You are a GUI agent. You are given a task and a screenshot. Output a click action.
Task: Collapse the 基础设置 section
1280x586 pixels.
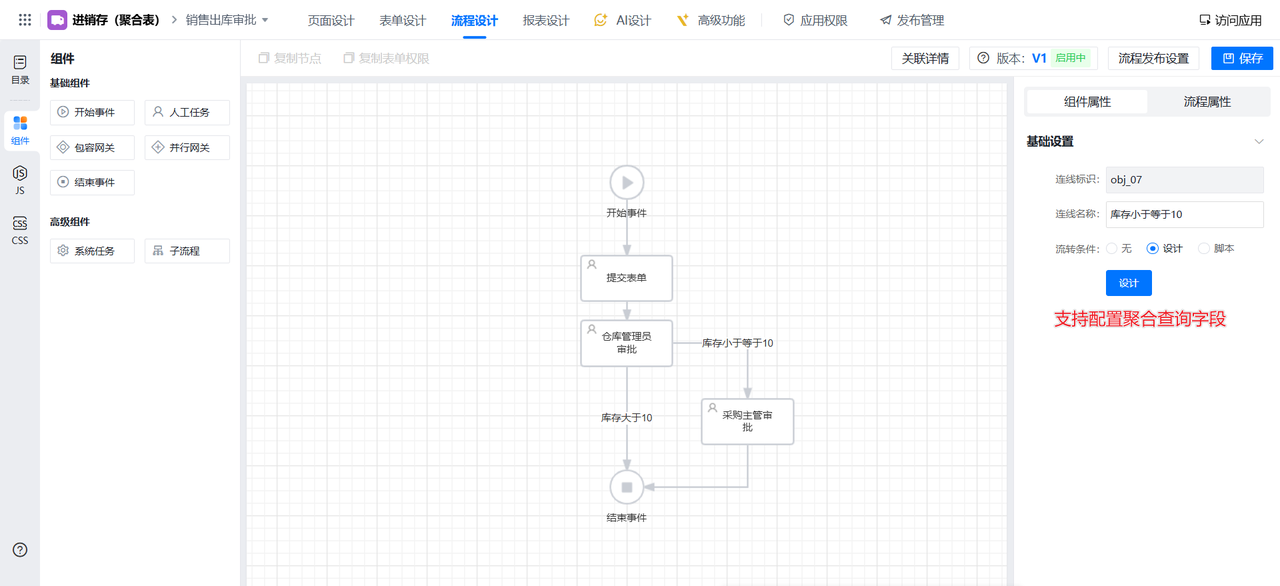pos(1258,142)
